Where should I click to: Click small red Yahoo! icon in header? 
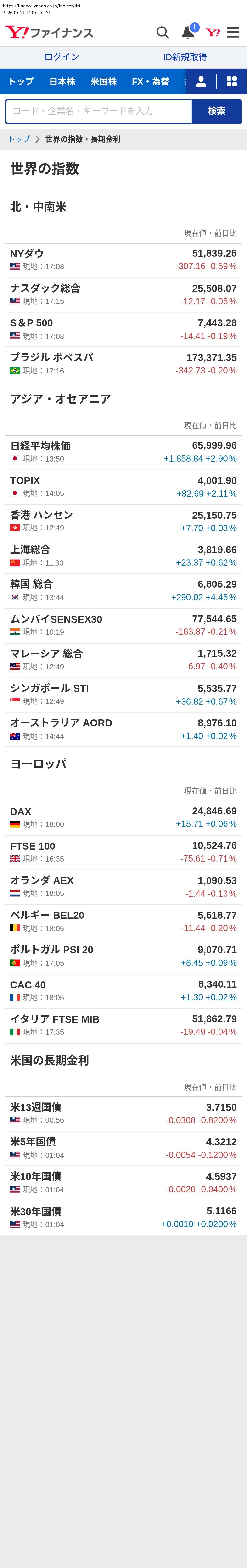point(213,32)
